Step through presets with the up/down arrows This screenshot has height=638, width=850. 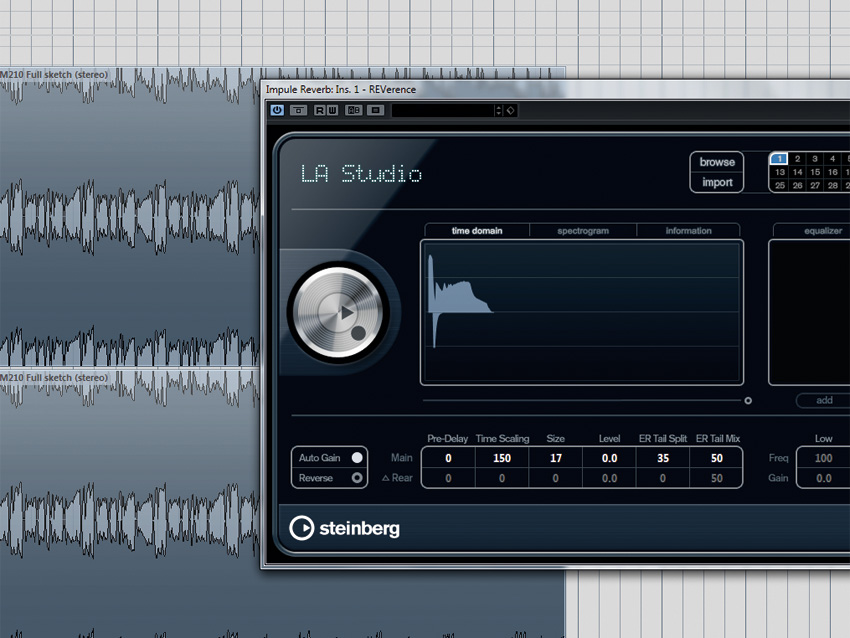498,111
